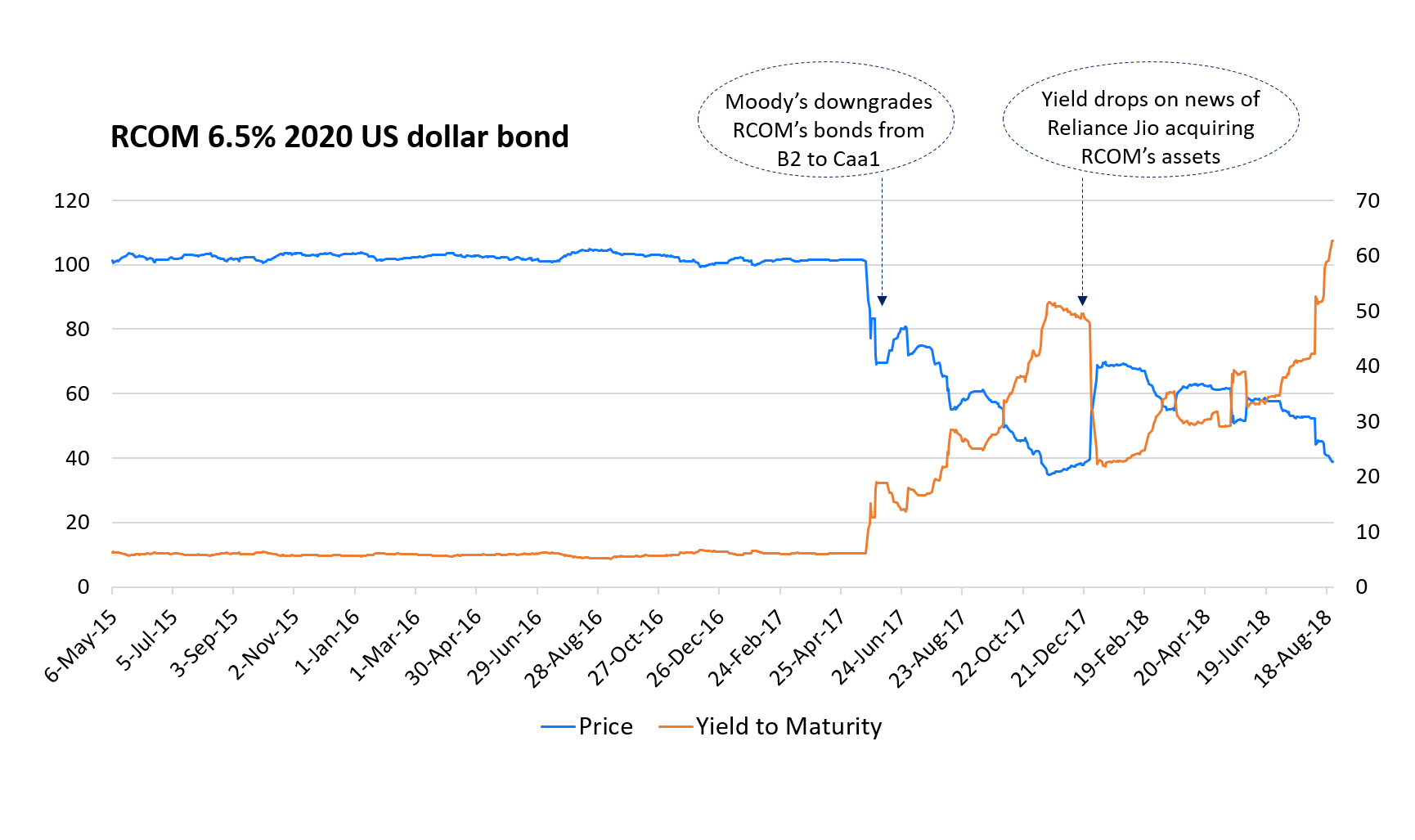Viewport: 1415px width, 840px height.
Task: Click the 24-Jun-17 date axis label
Action: 869,649
